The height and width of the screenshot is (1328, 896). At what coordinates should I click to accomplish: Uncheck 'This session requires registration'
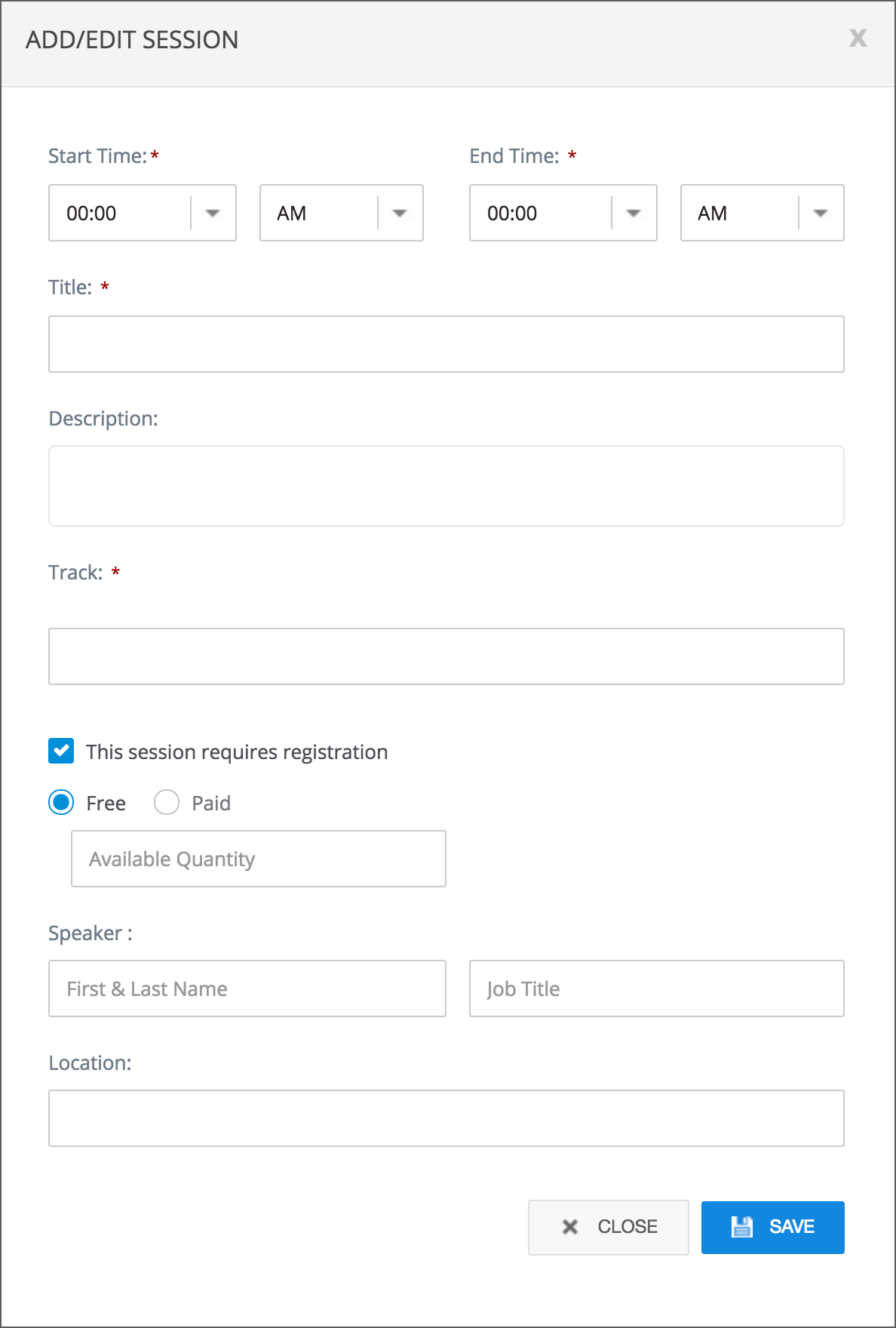tap(61, 752)
